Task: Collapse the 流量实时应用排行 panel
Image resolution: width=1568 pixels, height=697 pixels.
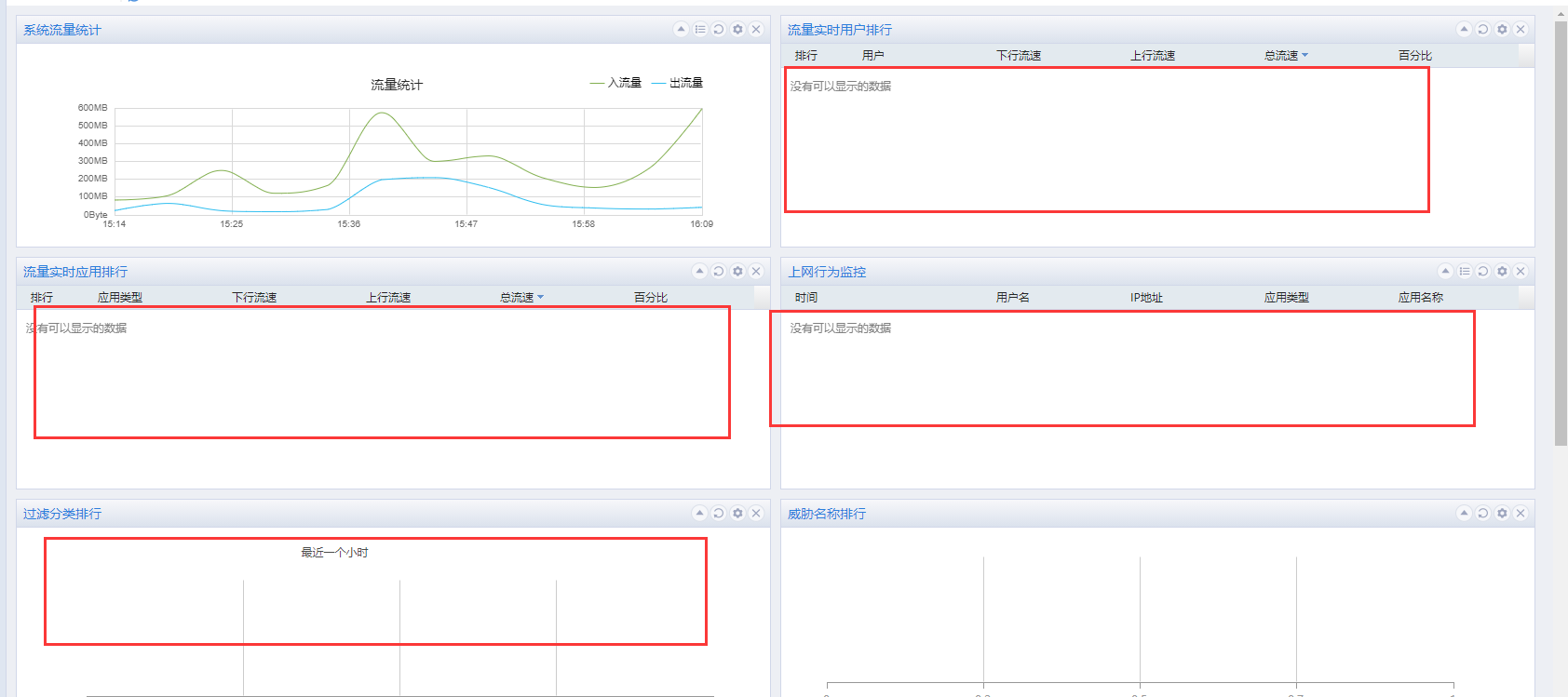Action: pos(700,272)
